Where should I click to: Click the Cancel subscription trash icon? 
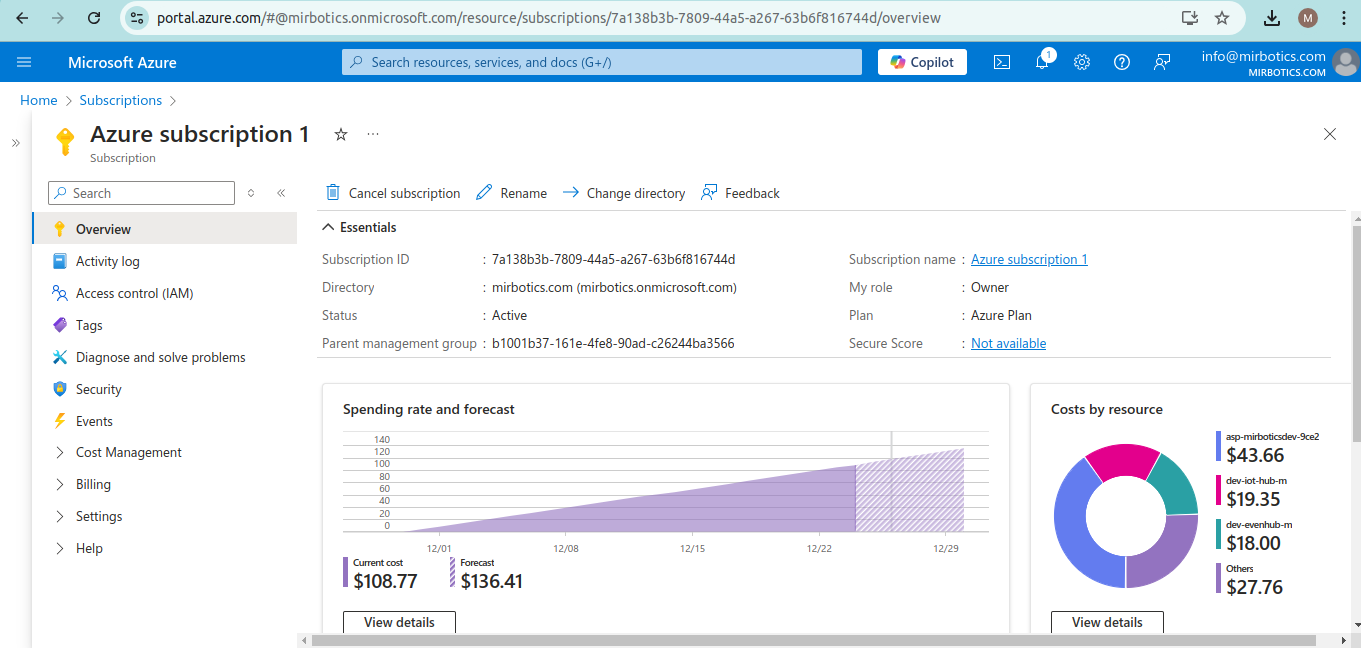[333, 193]
